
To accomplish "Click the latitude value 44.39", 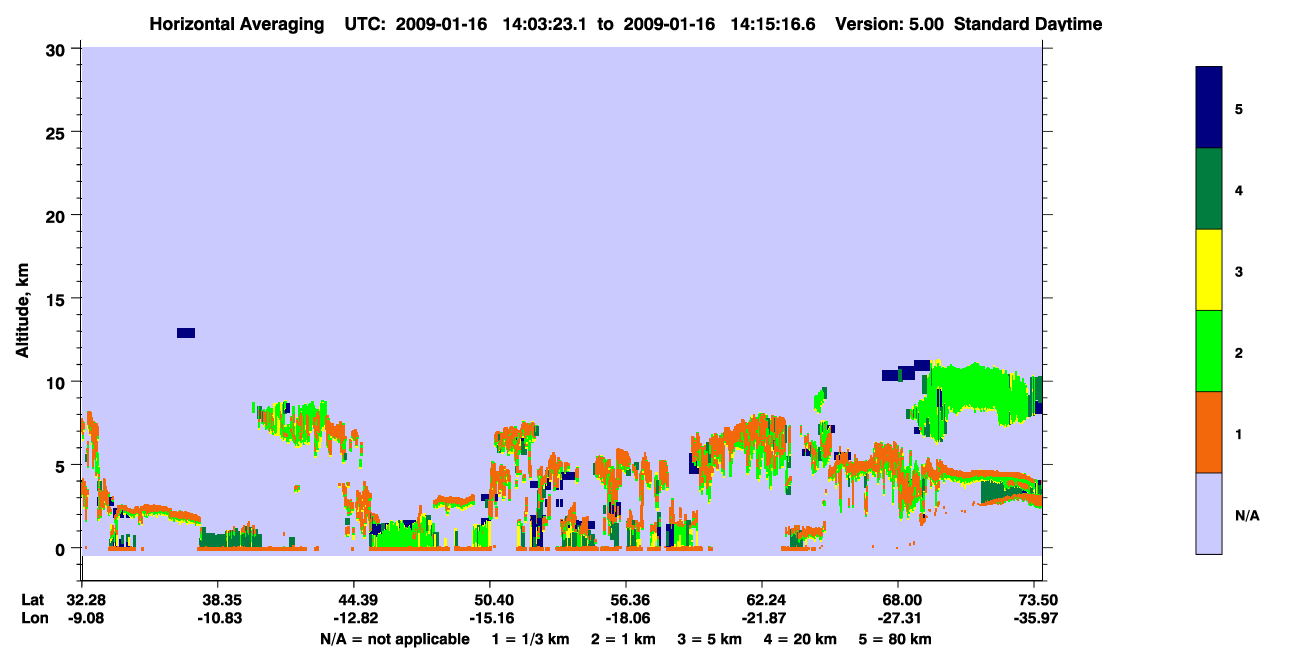I will pos(354,600).
